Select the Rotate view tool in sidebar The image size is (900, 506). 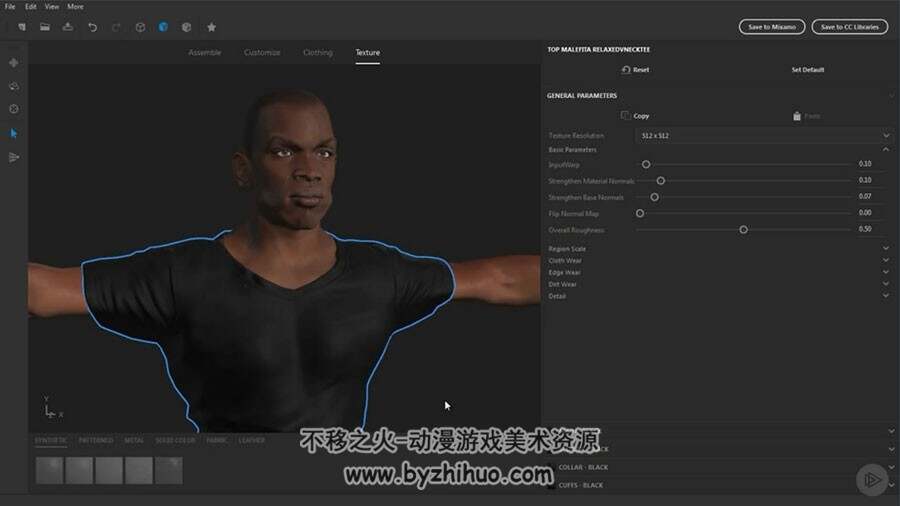click(14, 86)
